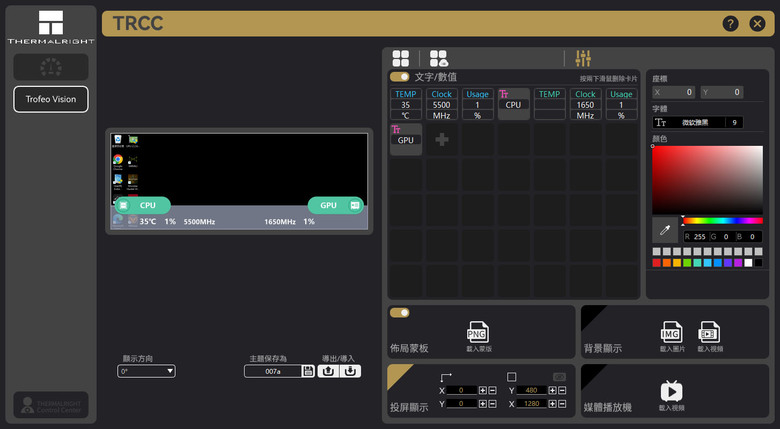Choose the white color swatch
The height and width of the screenshot is (429, 780).
point(748,263)
